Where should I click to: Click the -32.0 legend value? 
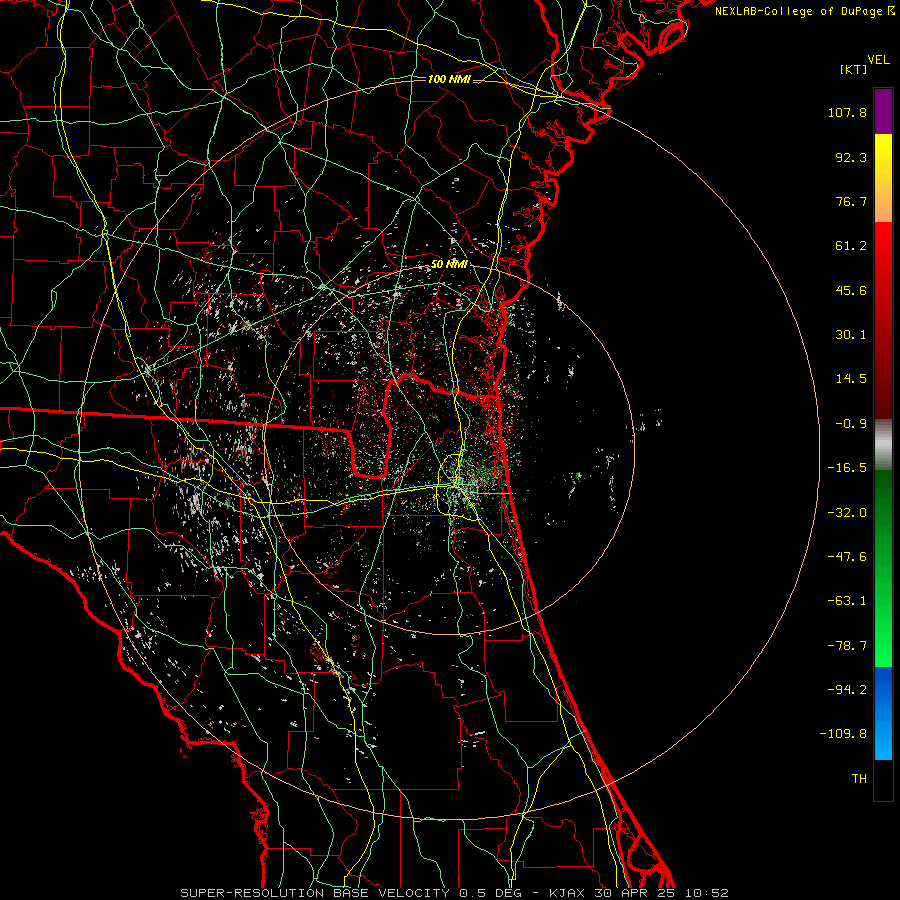click(x=847, y=512)
